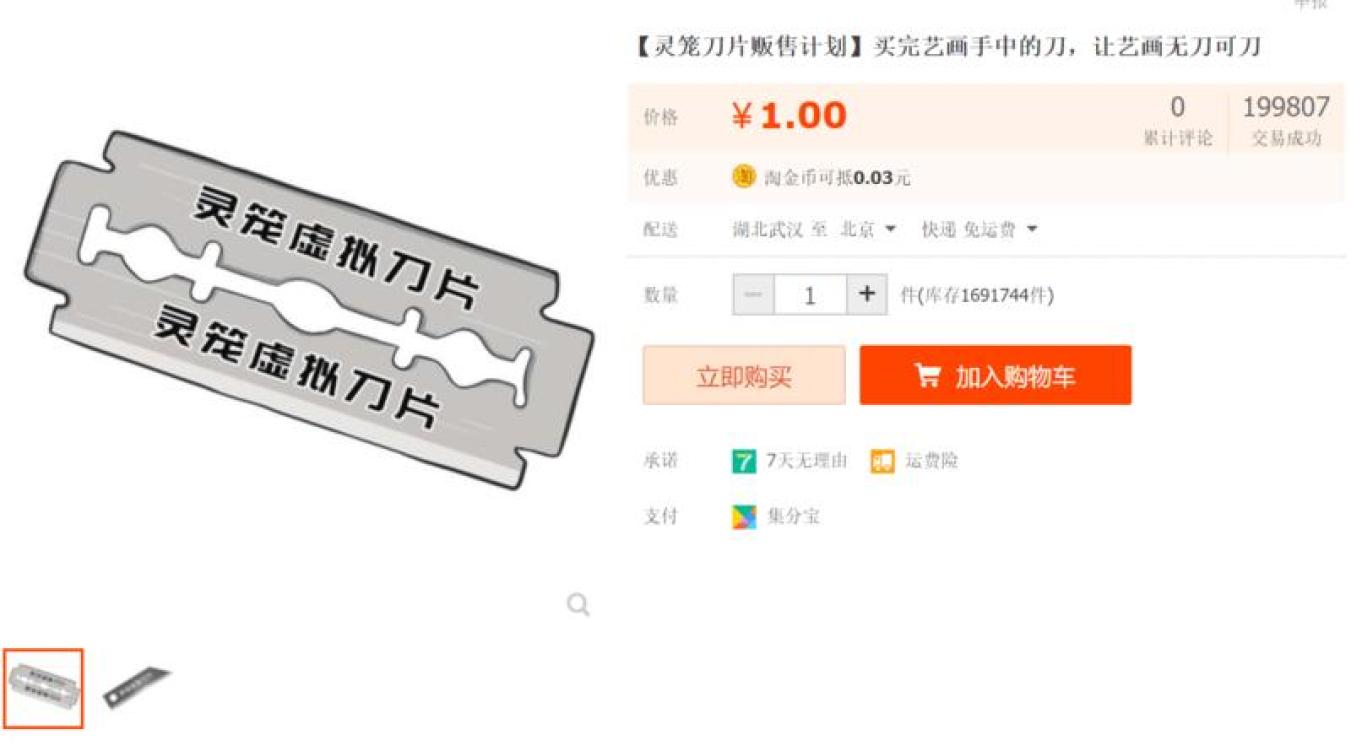Click the quantity input field
Image resolution: width=1351 pixels, height=751 pixels.
[810, 295]
